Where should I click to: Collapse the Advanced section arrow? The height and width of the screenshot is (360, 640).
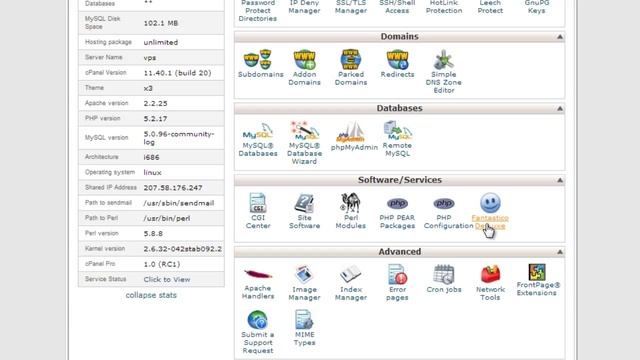pyautogui.click(x=560, y=252)
